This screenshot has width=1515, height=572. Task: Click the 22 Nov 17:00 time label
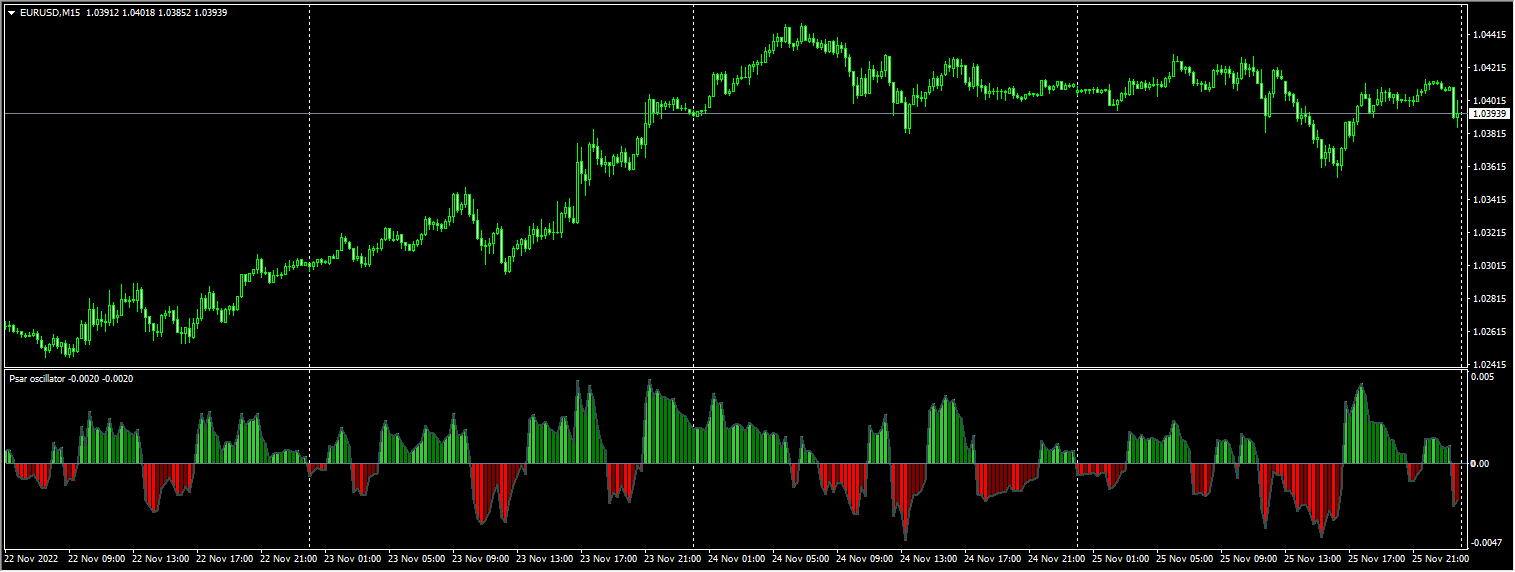225,559
